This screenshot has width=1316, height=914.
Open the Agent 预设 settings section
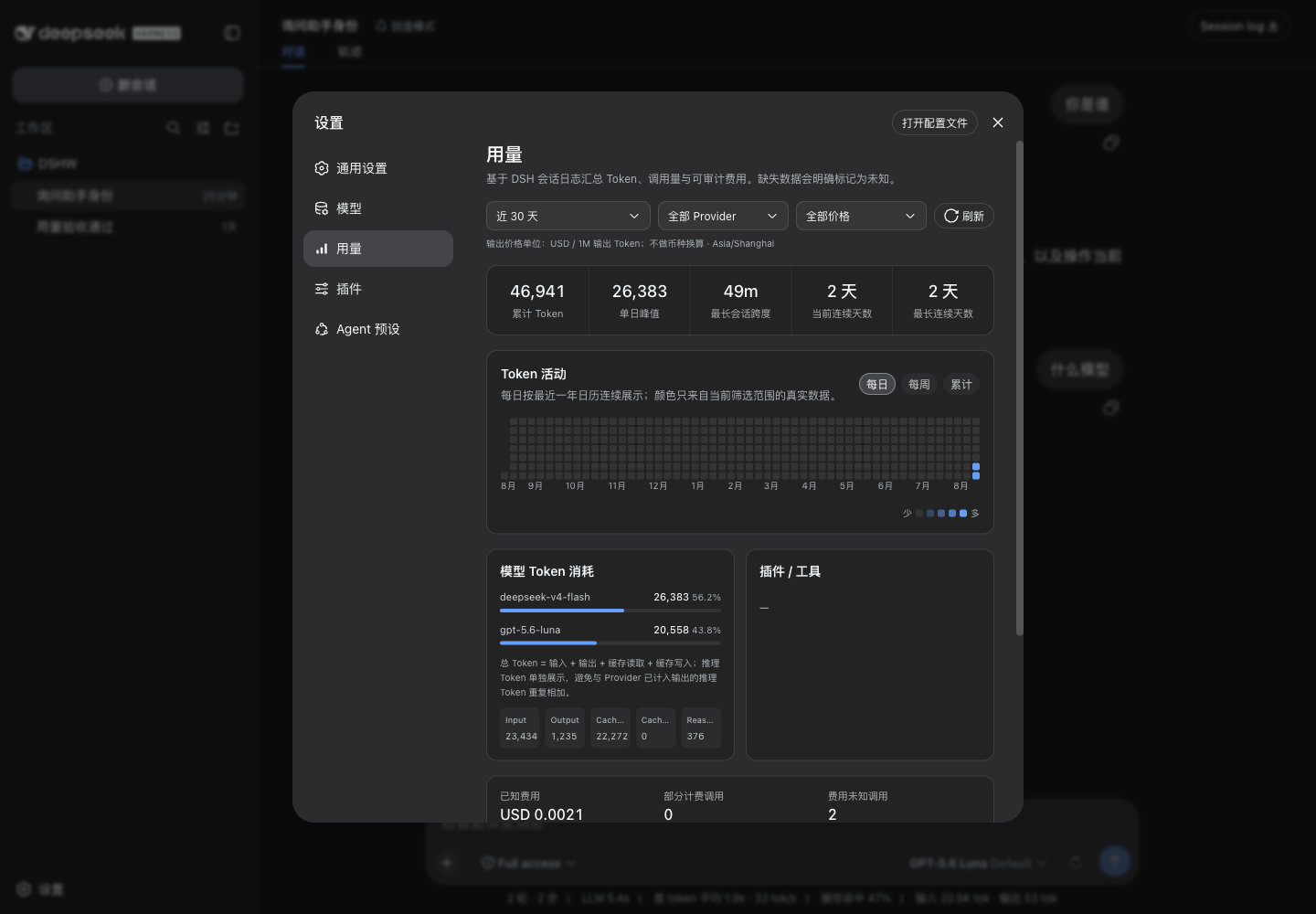click(378, 329)
